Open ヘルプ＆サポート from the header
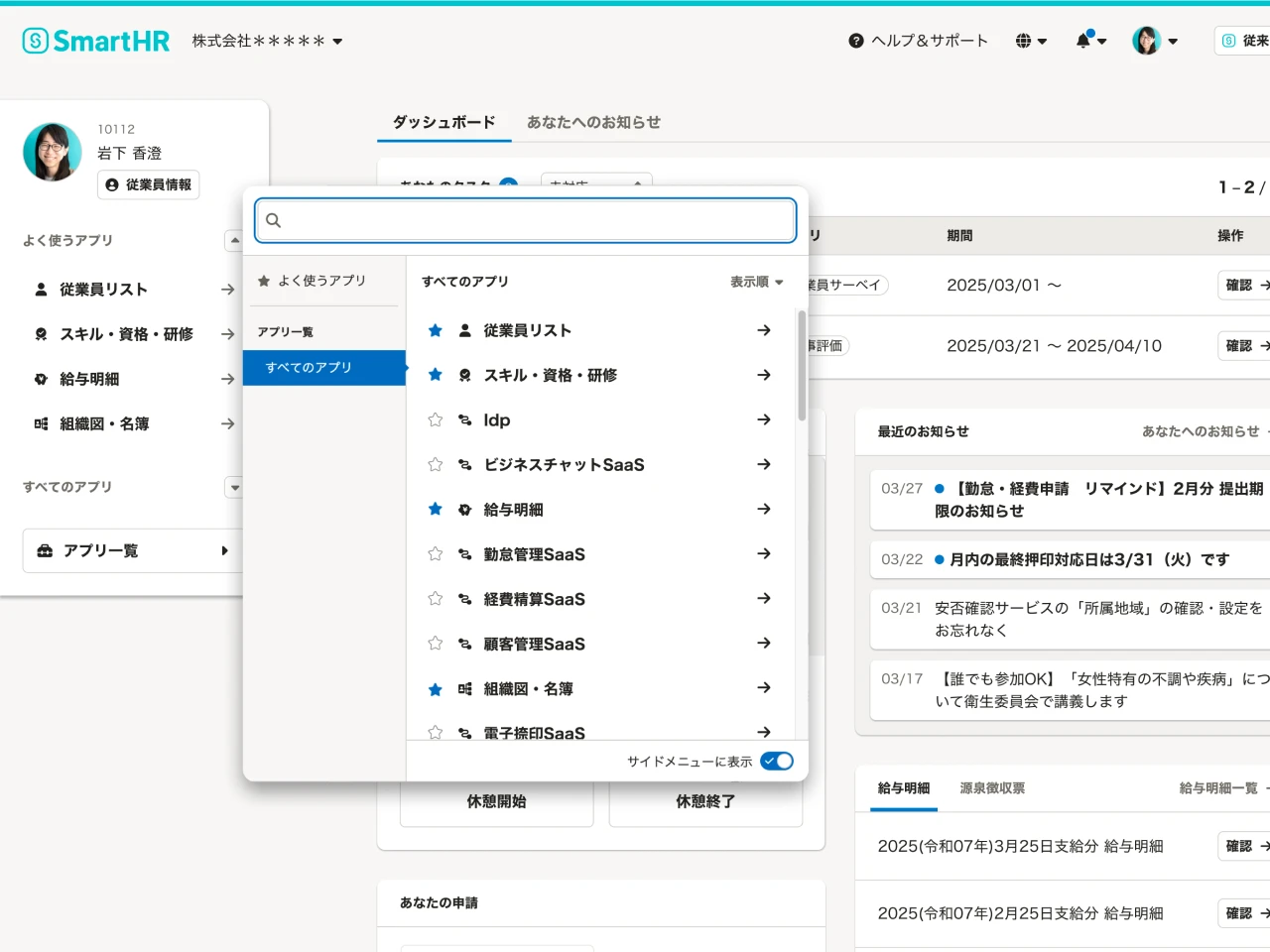This screenshot has width=1270, height=952. coord(918,41)
